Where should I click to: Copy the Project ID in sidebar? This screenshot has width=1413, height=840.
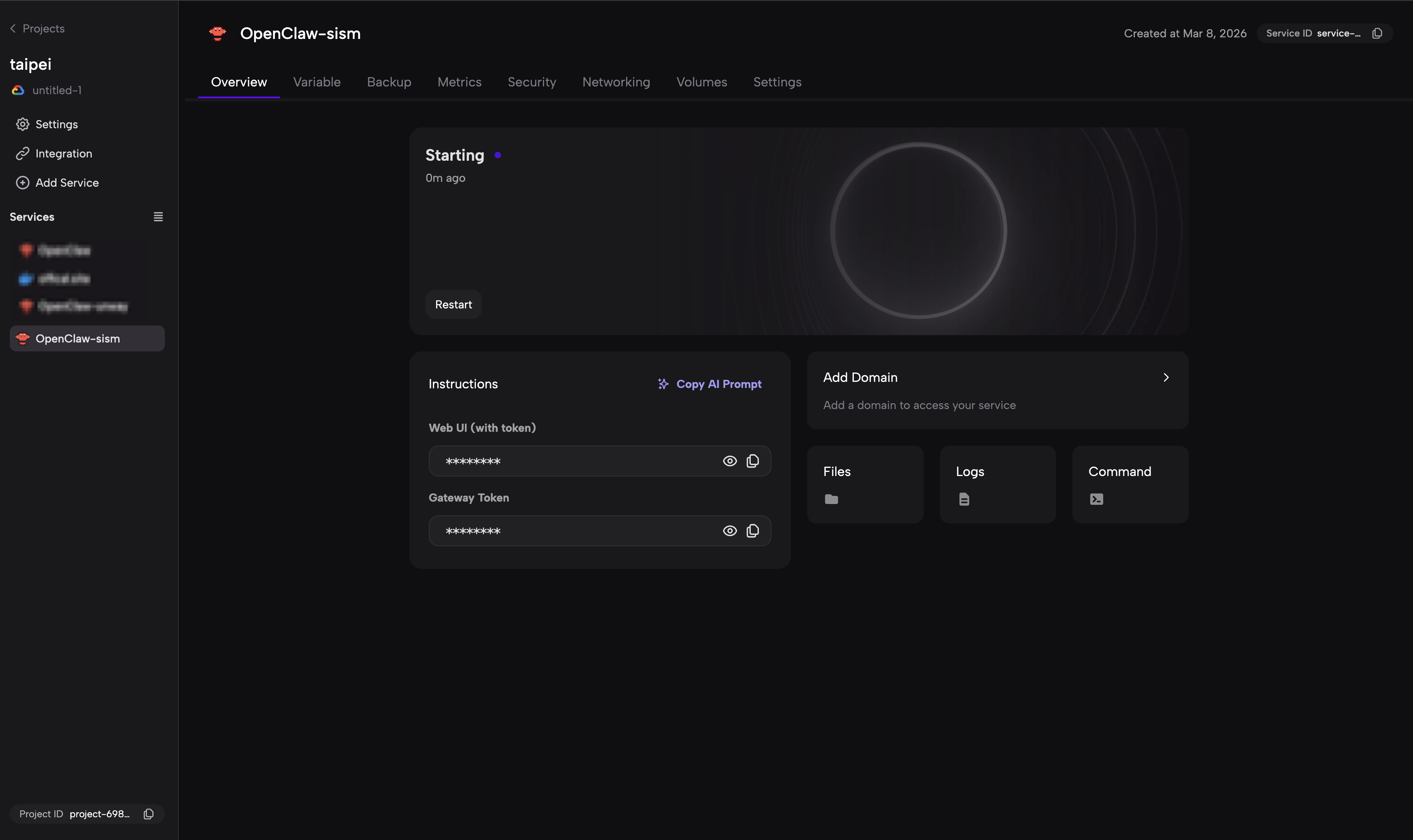(x=148, y=814)
